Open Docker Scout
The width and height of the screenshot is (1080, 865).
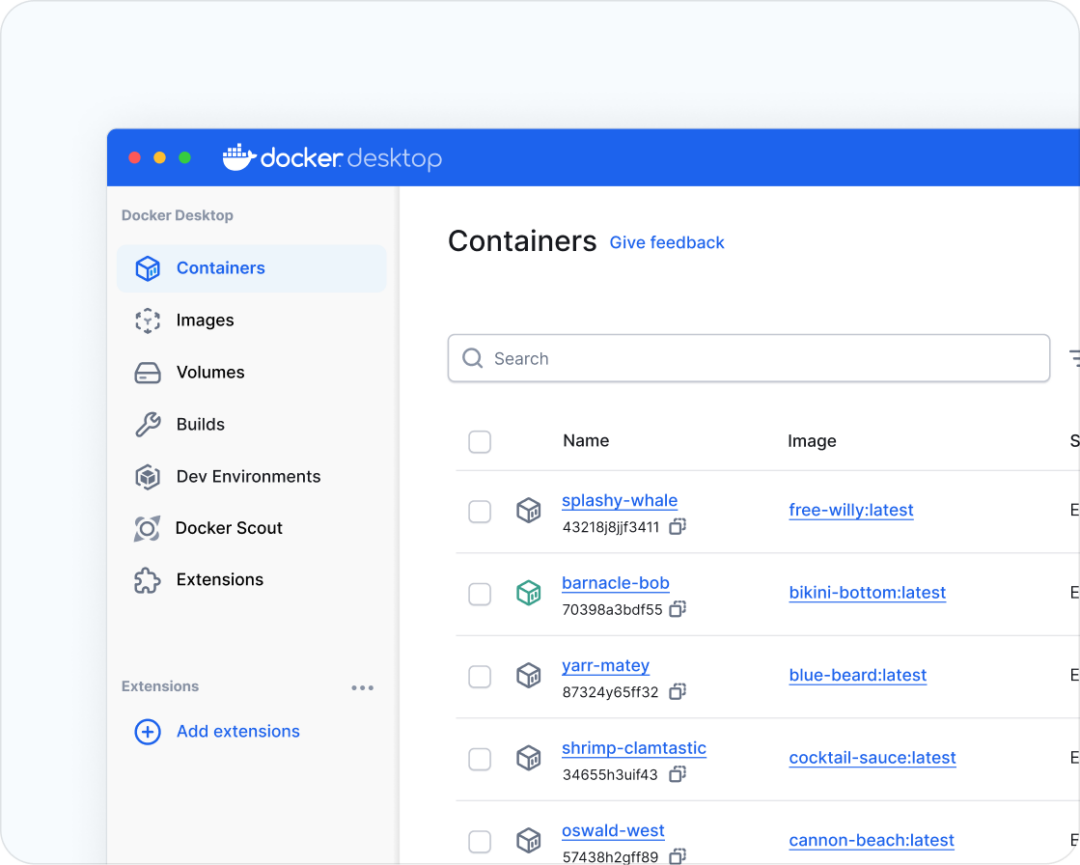point(147,528)
